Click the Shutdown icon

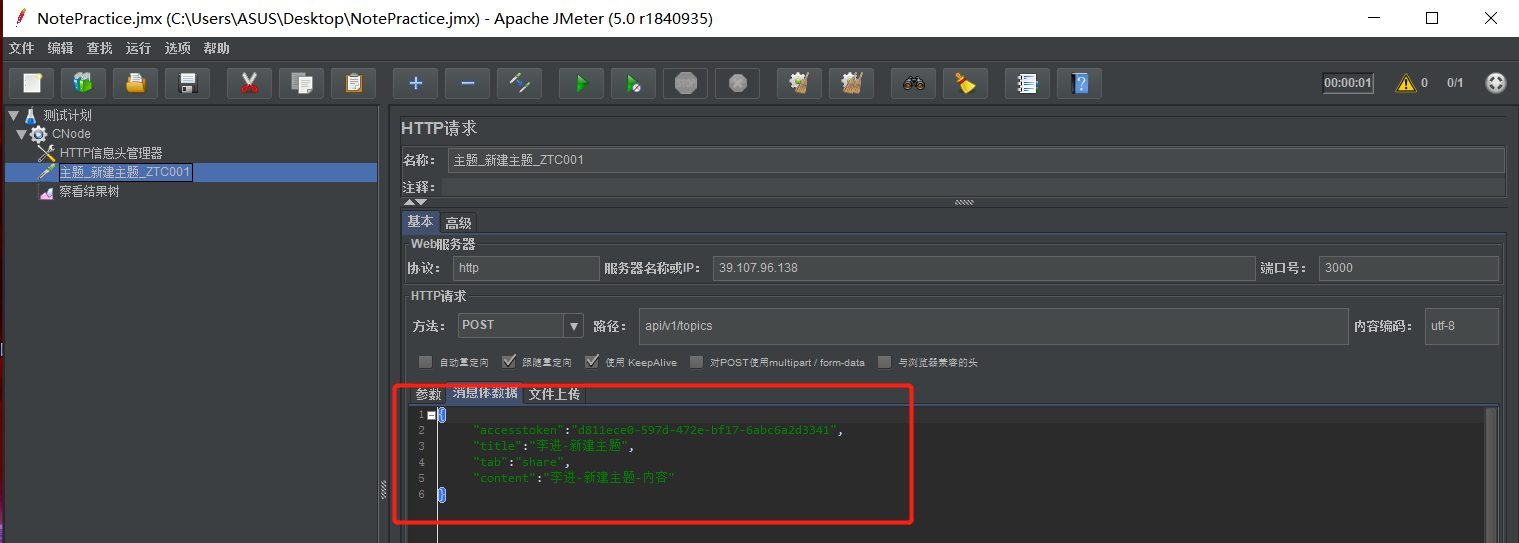[x=737, y=83]
